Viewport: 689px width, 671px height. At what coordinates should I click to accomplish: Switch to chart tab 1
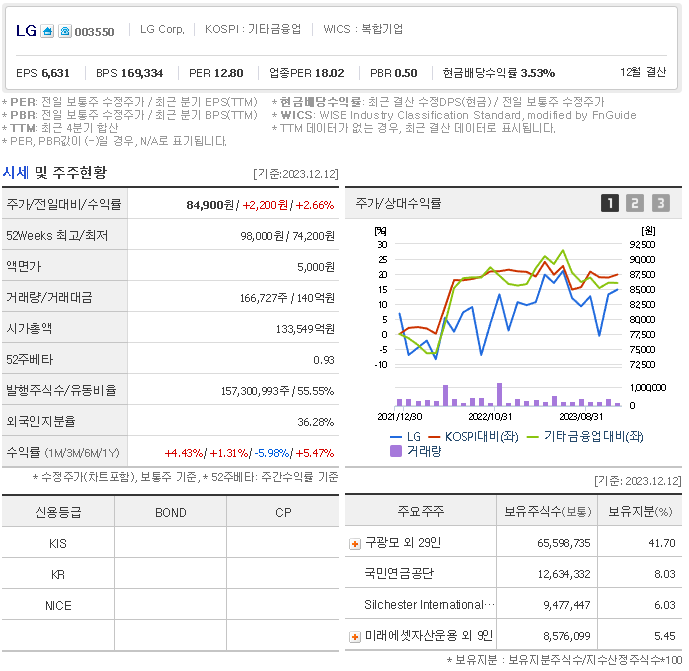609,203
